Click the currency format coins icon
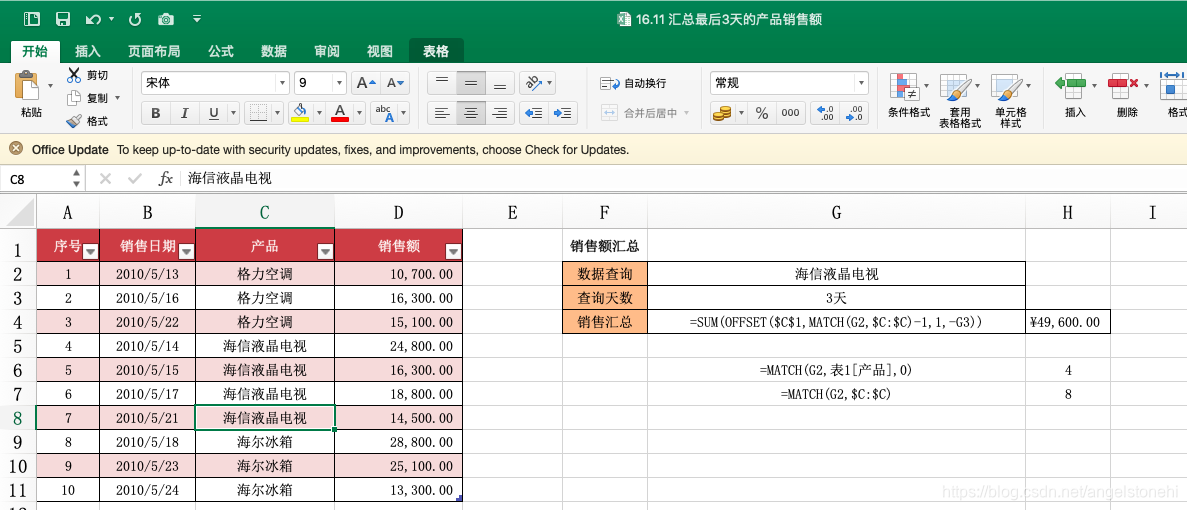This screenshot has height=510, width=1187. pos(722,114)
